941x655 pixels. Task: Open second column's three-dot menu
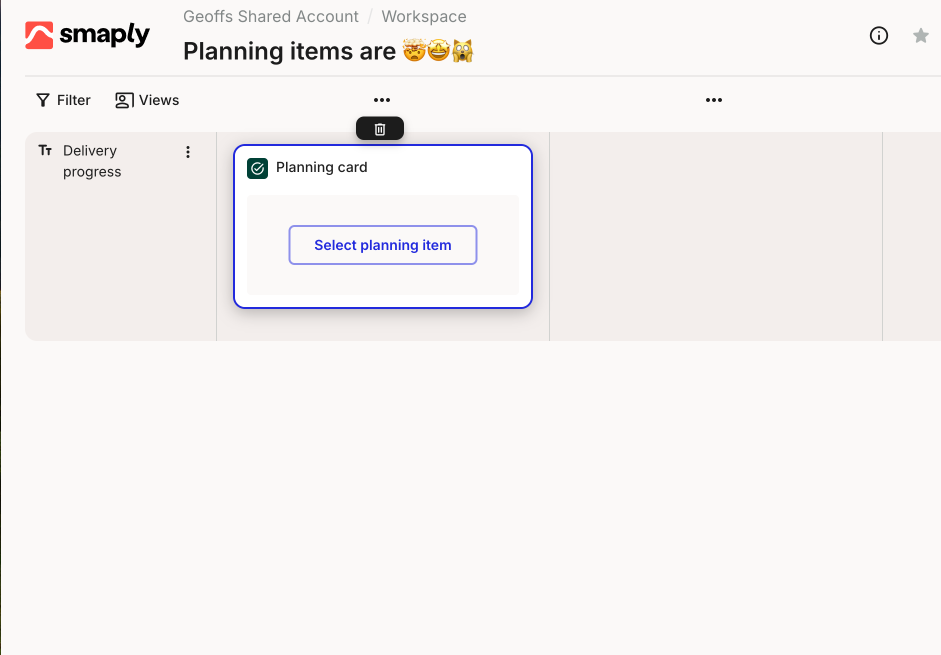[x=714, y=100]
